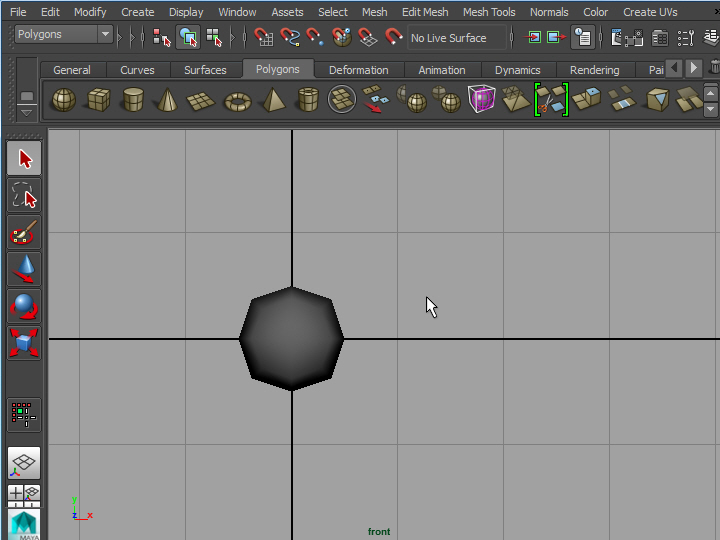This screenshot has height=540, width=720.
Task: Choose the Paint Selection tool
Action: click(25, 233)
